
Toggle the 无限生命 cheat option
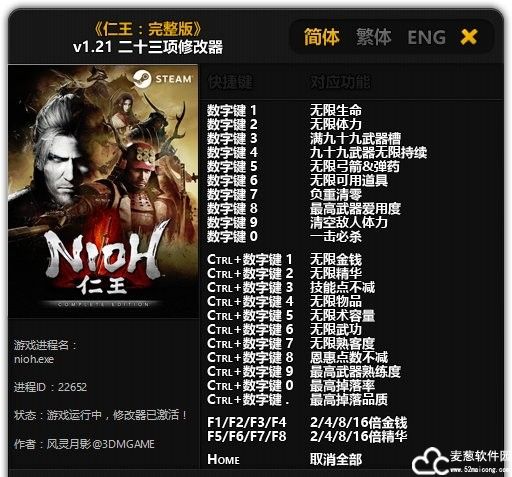[336, 110]
